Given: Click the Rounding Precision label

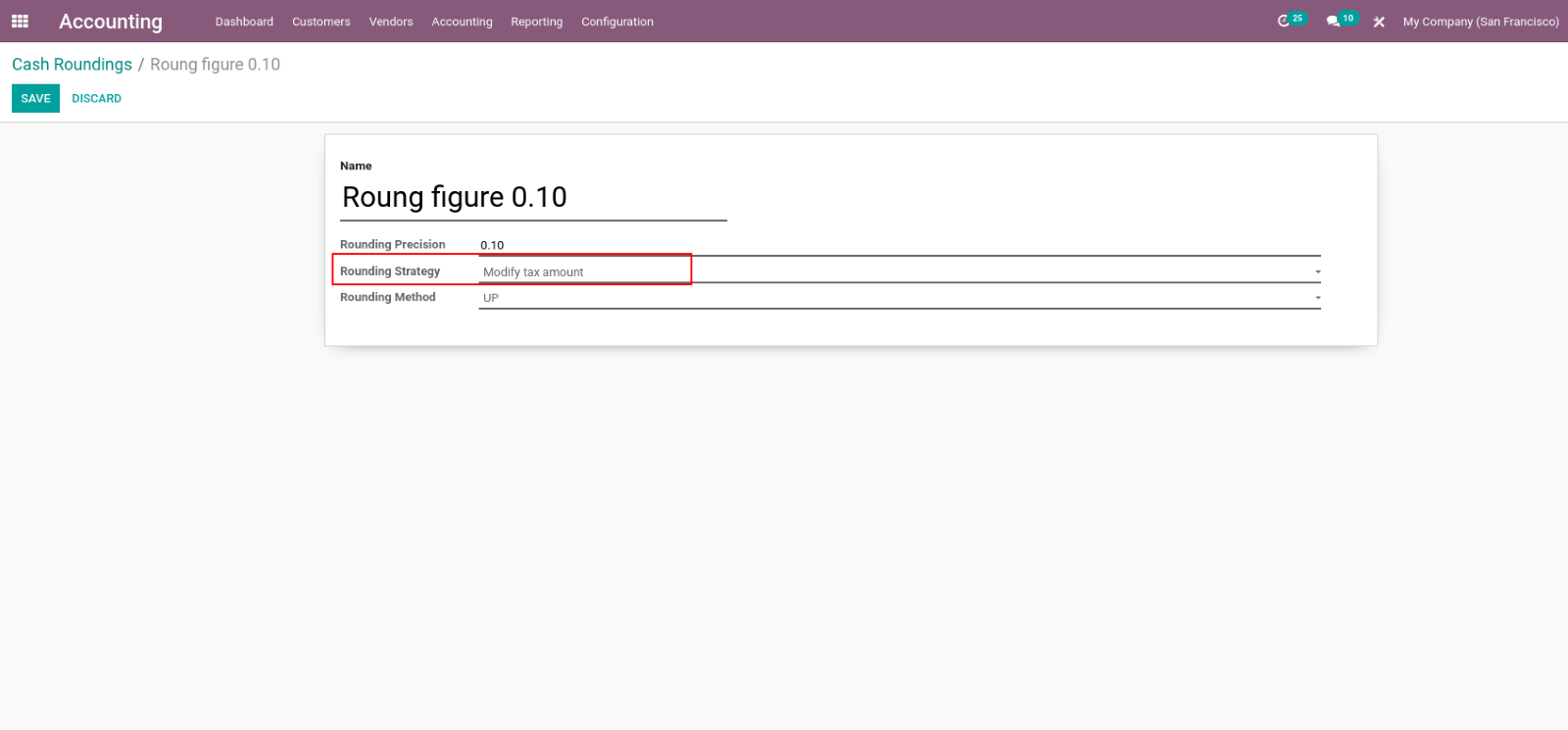Looking at the screenshot, I should pos(392,244).
